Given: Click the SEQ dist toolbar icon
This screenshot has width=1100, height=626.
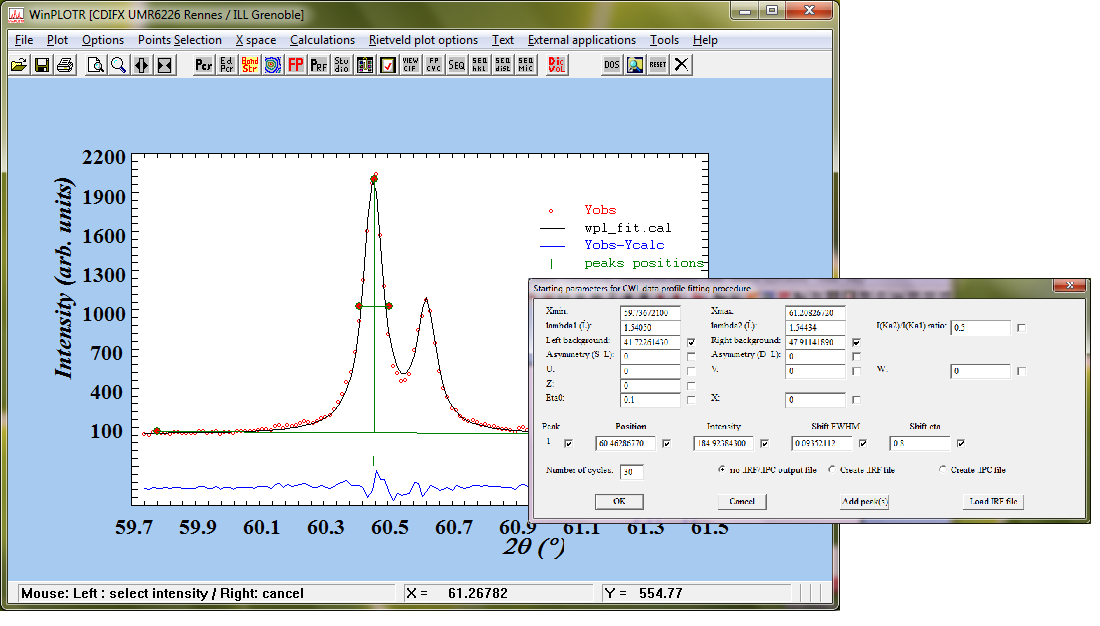Looking at the screenshot, I should [503, 65].
